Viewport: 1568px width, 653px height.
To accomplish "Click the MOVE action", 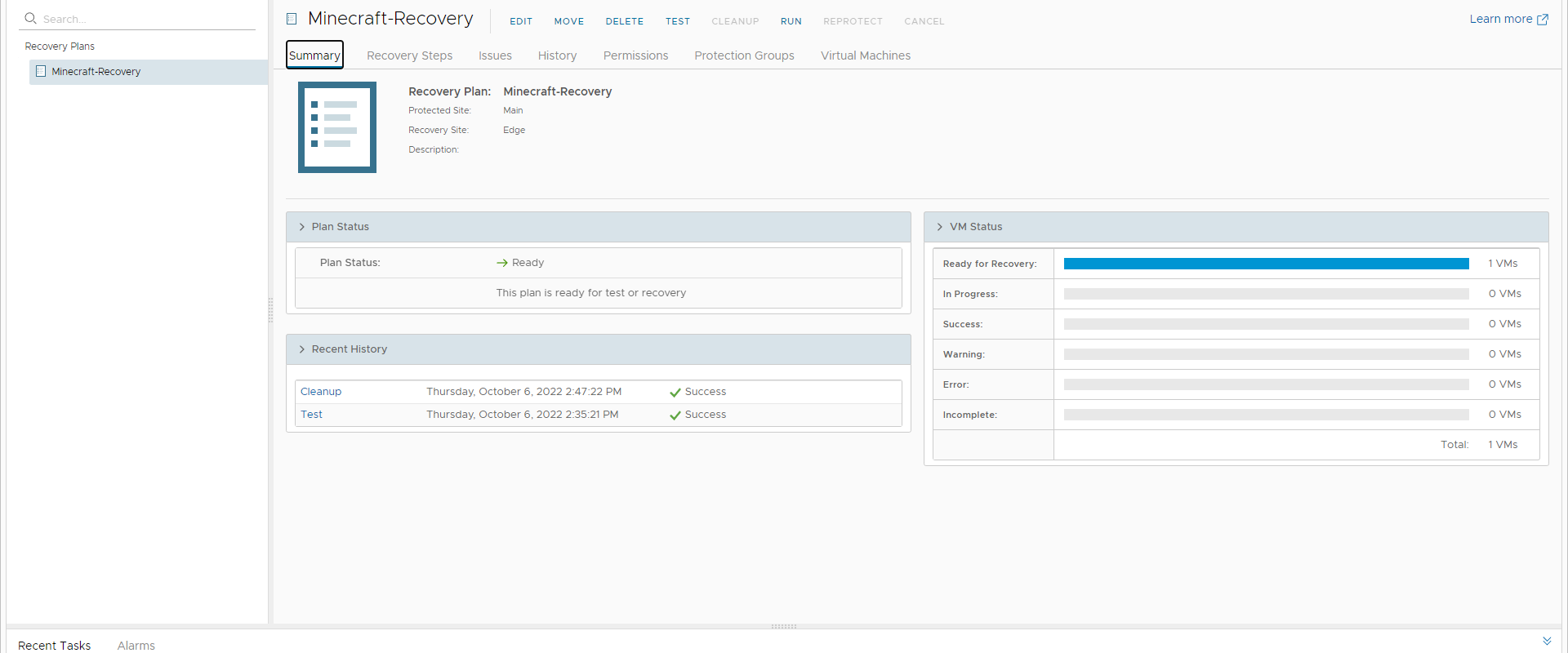I will click(569, 21).
